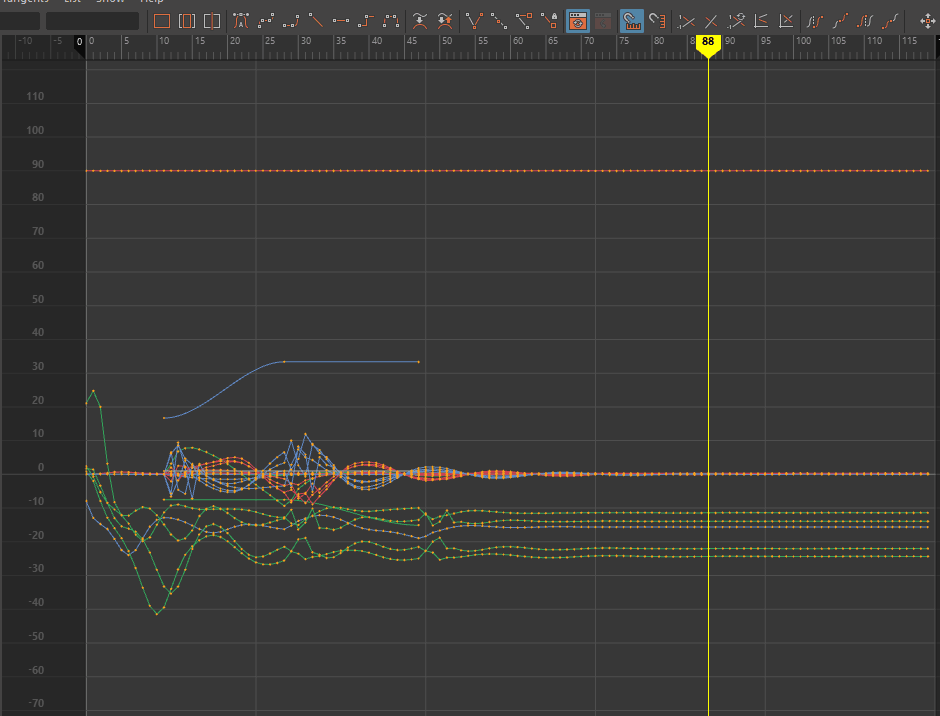
Task: Free the tangent length
Action: (x=524, y=22)
